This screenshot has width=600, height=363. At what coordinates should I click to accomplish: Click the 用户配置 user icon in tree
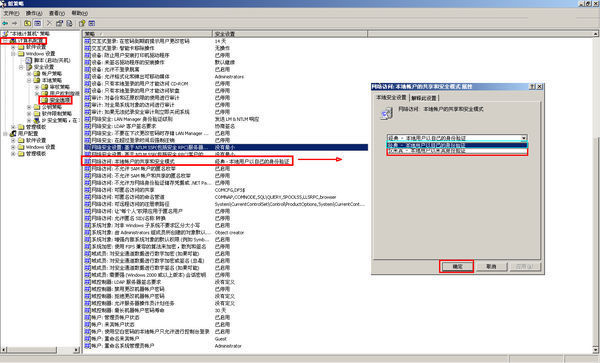(x=13, y=133)
